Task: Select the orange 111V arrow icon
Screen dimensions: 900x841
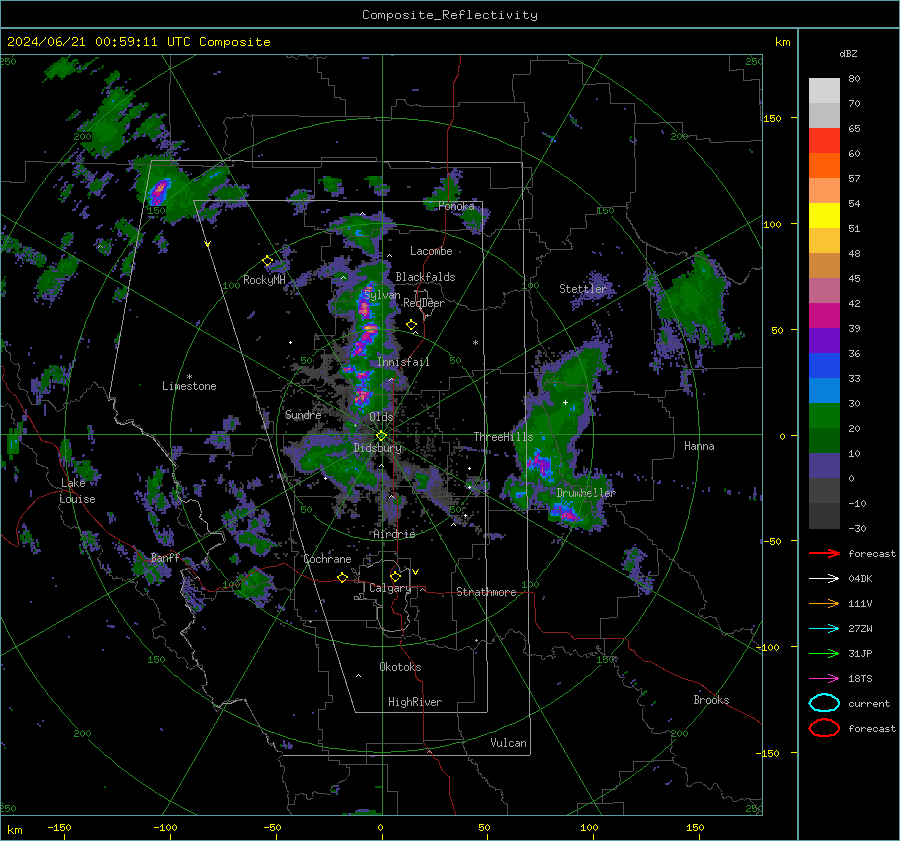Action: (824, 603)
